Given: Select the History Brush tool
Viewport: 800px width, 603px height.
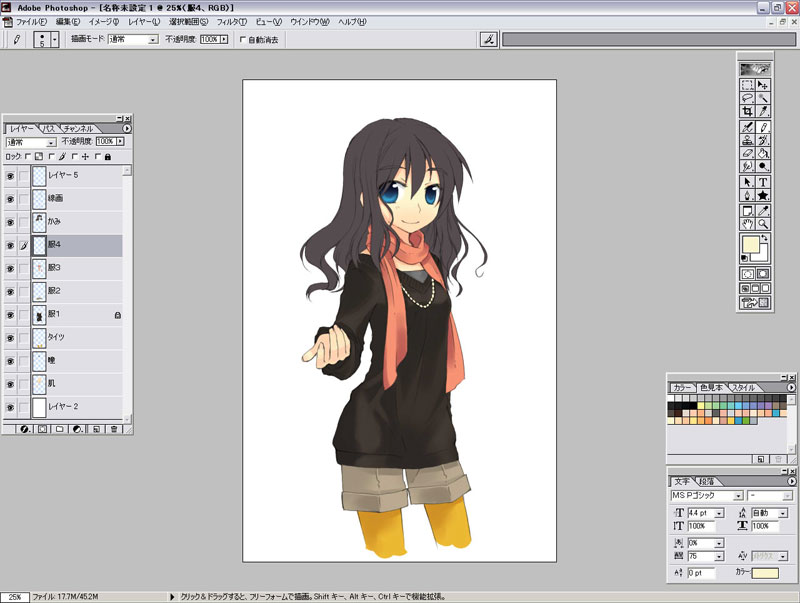Looking at the screenshot, I should click(x=763, y=140).
